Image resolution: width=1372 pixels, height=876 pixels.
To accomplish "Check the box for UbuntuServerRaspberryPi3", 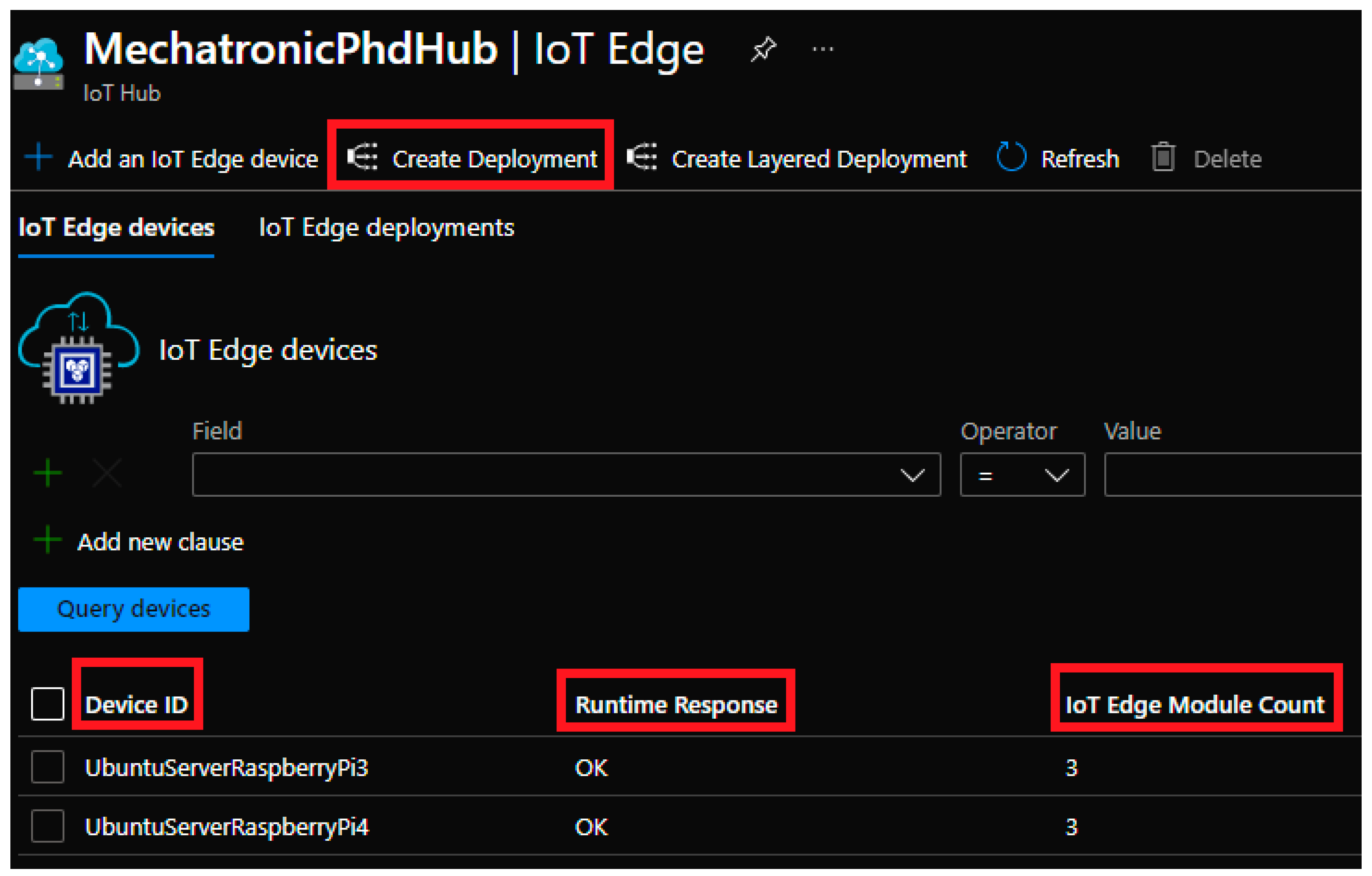I will pos(47,766).
